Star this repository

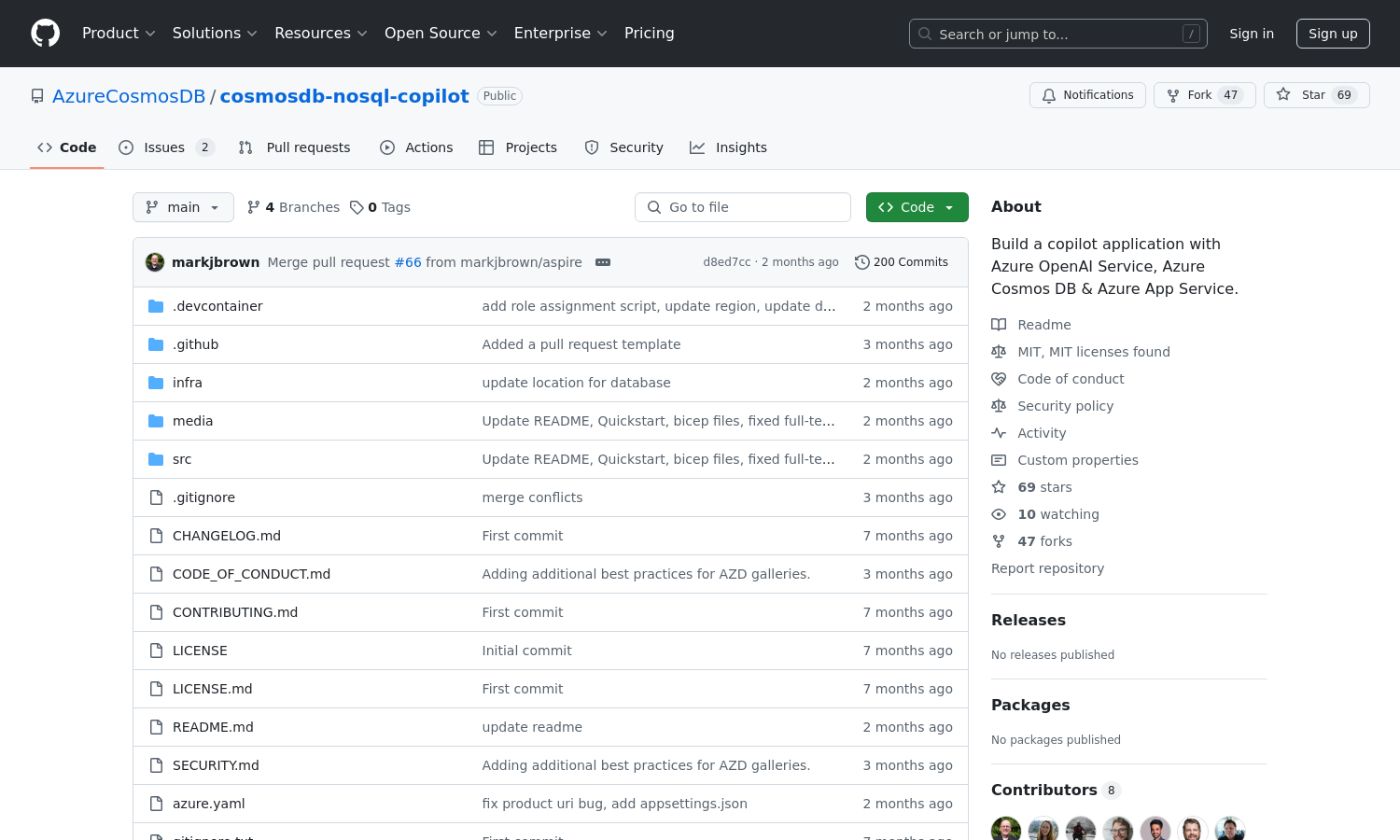1316,95
